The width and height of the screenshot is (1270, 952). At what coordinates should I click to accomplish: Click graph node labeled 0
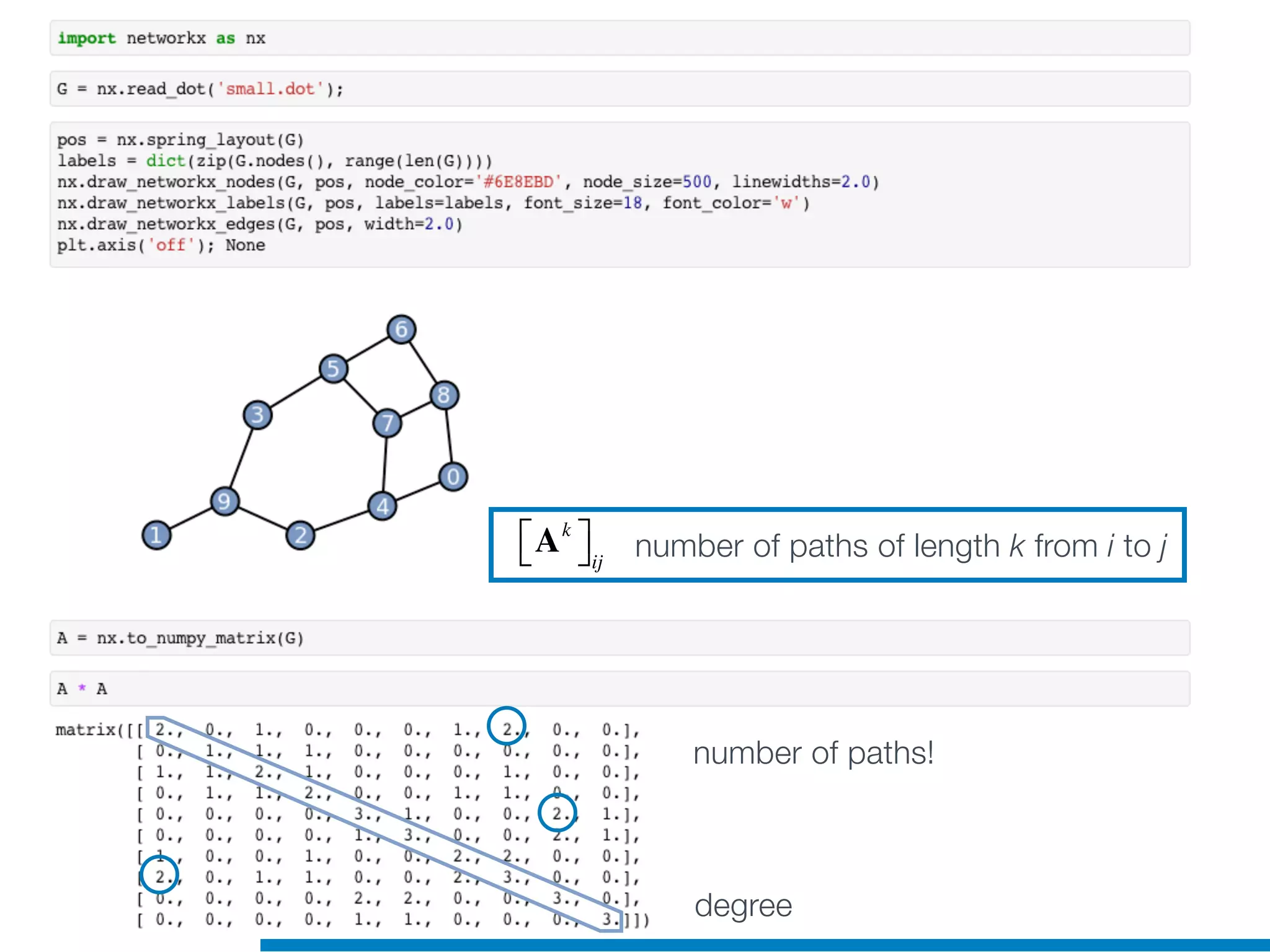pyautogui.click(x=453, y=477)
